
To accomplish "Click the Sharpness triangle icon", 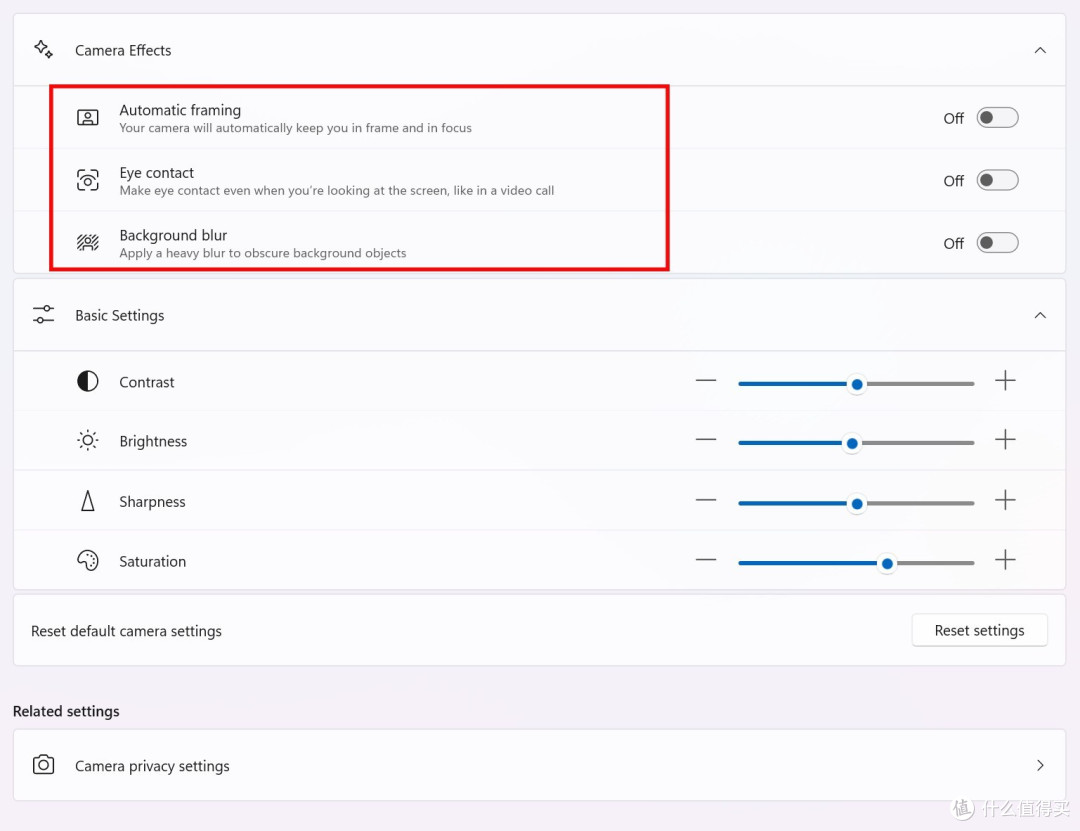I will (x=87, y=501).
